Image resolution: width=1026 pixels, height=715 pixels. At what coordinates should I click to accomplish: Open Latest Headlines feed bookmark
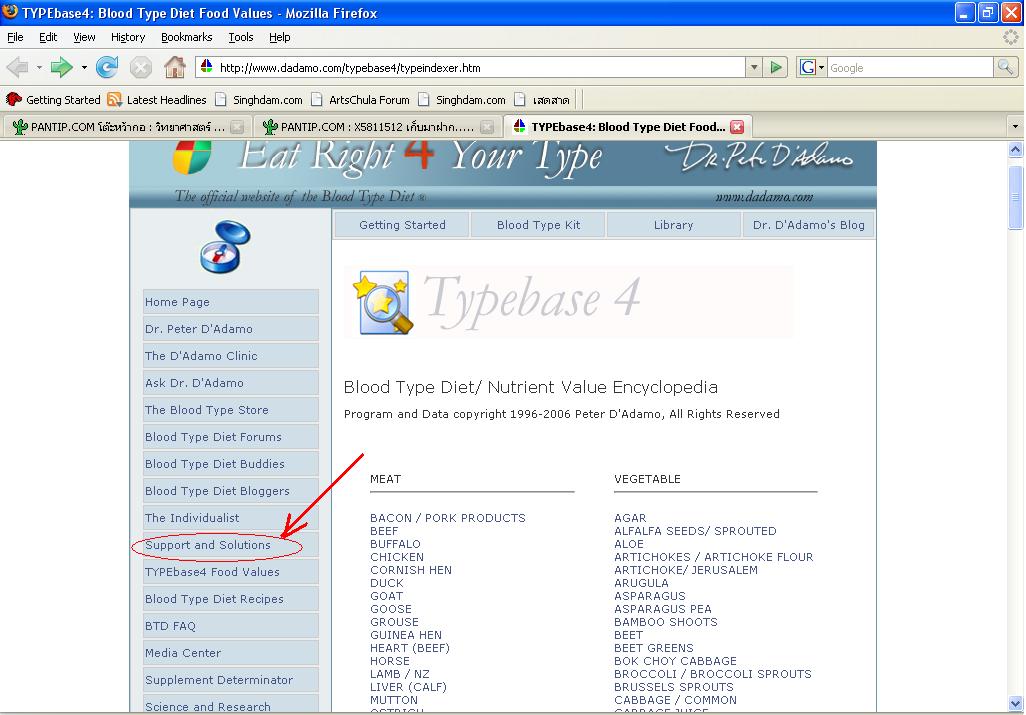(x=157, y=99)
